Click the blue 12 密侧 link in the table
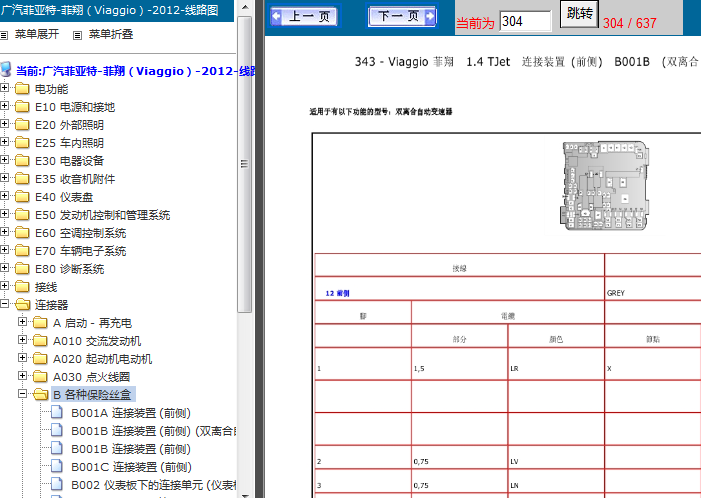 (338, 293)
